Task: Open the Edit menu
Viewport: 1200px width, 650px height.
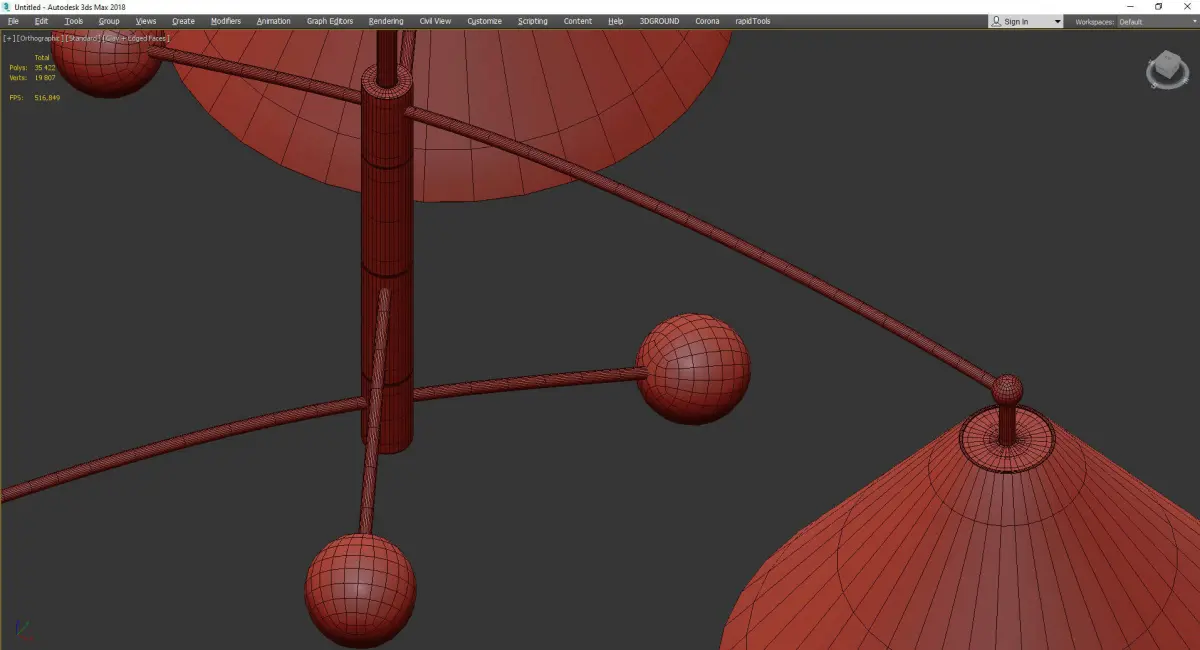Action: pos(41,21)
